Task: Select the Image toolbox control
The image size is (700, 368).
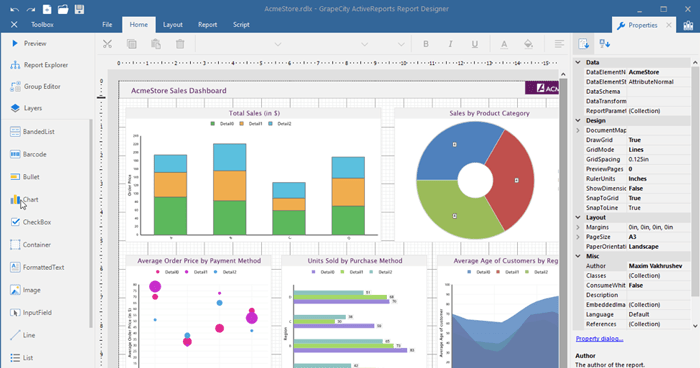Action: pyautogui.click(x=25, y=290)
